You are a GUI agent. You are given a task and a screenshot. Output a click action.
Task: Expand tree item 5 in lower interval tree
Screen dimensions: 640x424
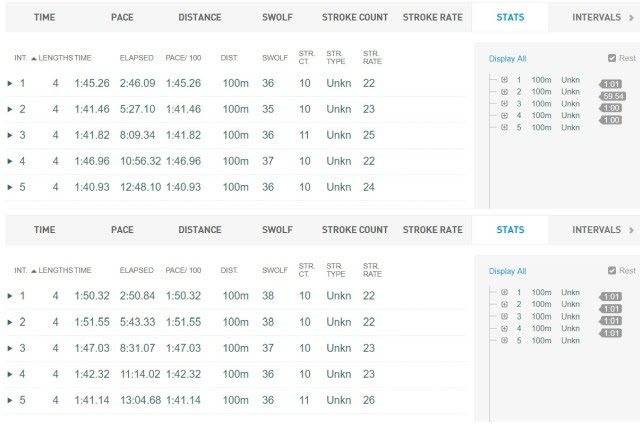click(x=504, y=340)
